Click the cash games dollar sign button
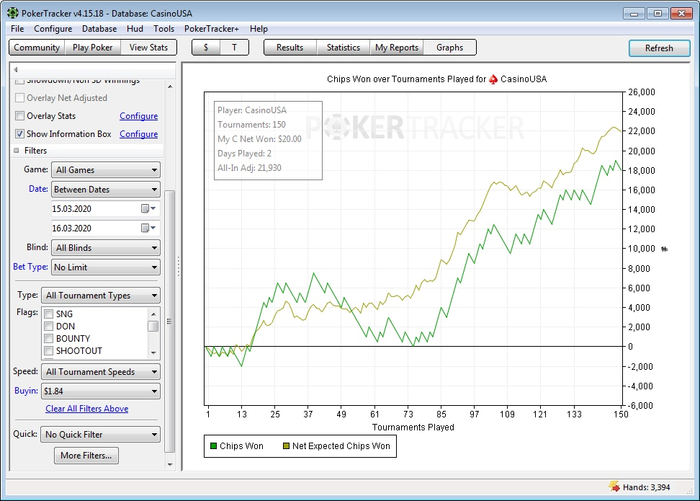Screen dimensions: 700x501 coord(205,47)
